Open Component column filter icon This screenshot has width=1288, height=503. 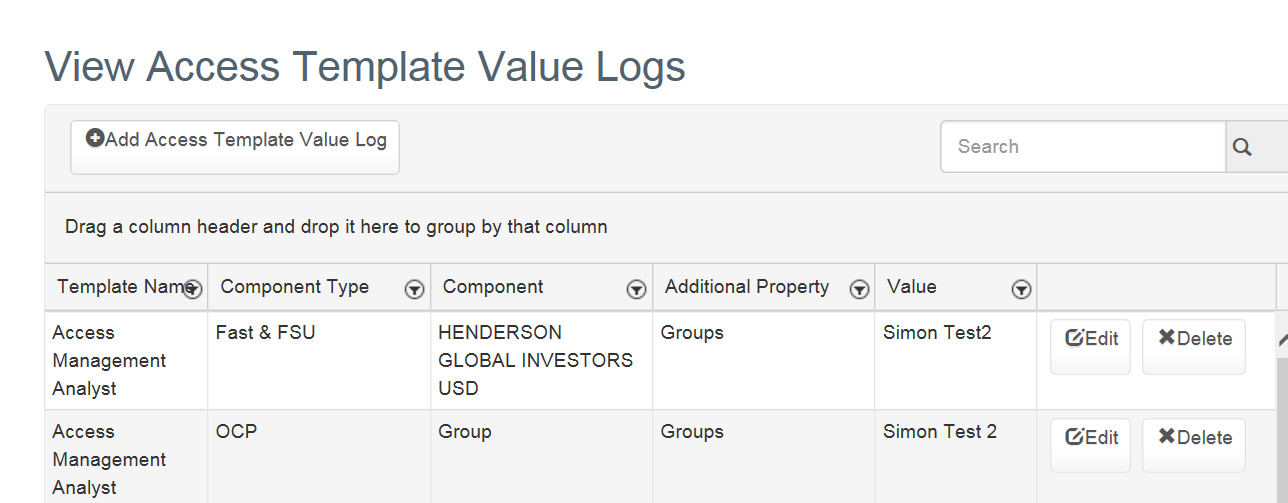636,289
